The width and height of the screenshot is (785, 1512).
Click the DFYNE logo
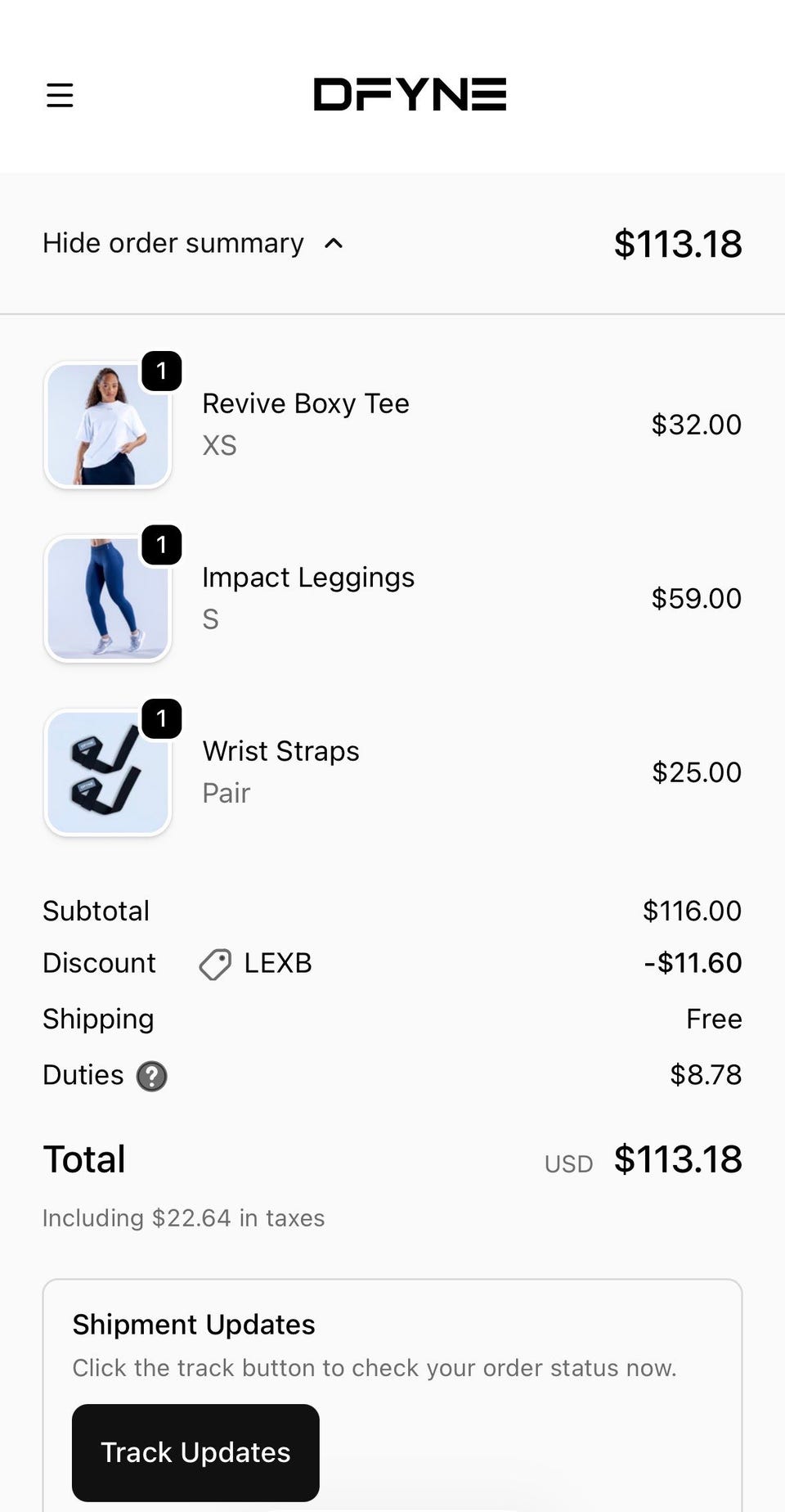click(x=410, y=95)
